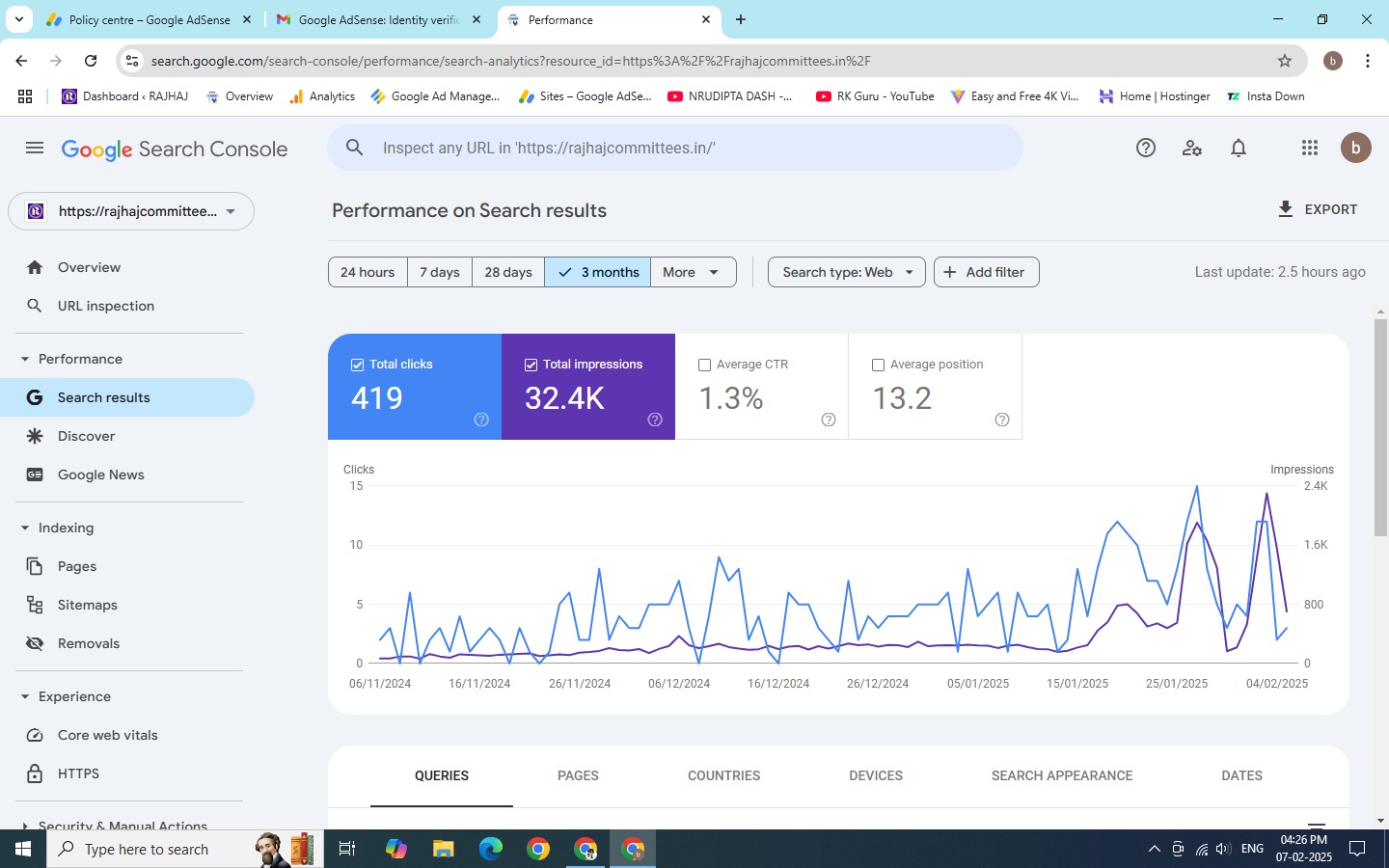Viewport: 1389px width, 868px height.
Task: Launch Microsoft Edge from taskbar
Action: tap(491, 849)
